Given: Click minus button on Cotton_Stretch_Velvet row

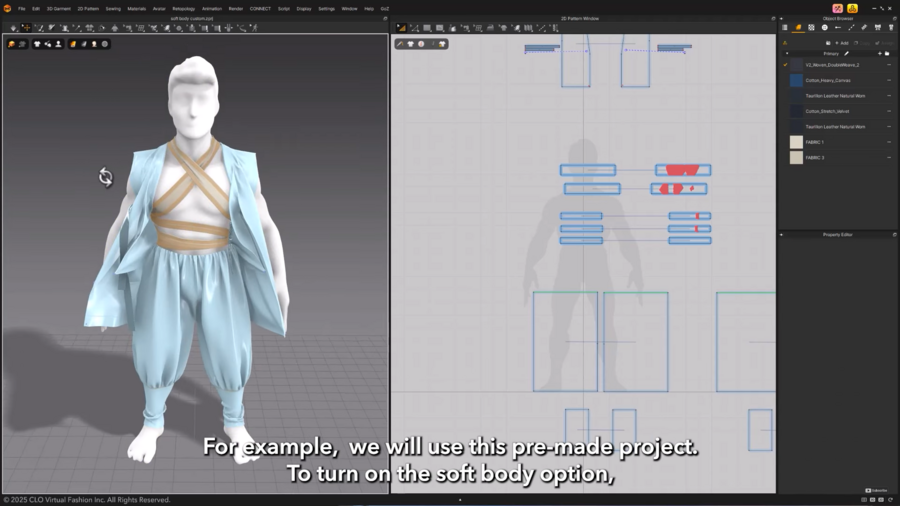Looking at the screenshot, I should coord(889,111).
